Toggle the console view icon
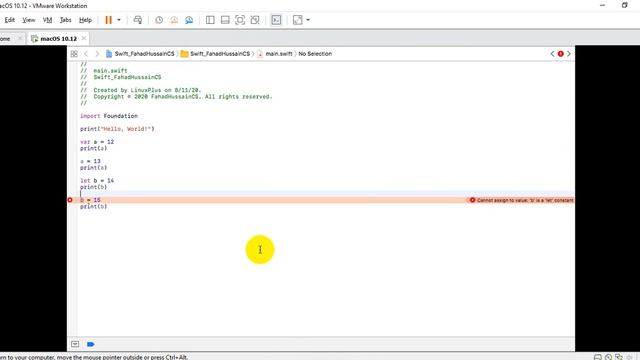 coord(276,20)
